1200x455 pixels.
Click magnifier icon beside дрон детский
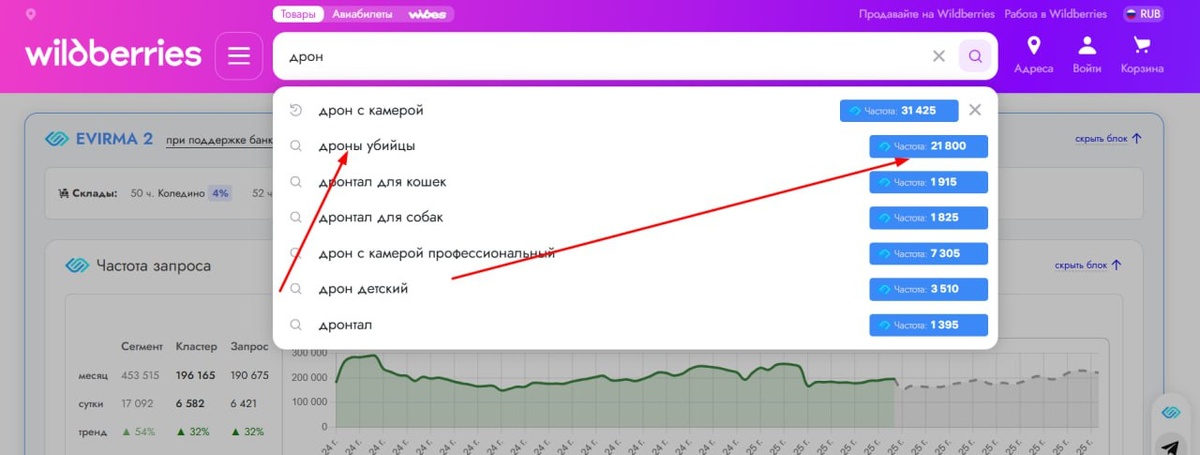[x=295, y=289]
